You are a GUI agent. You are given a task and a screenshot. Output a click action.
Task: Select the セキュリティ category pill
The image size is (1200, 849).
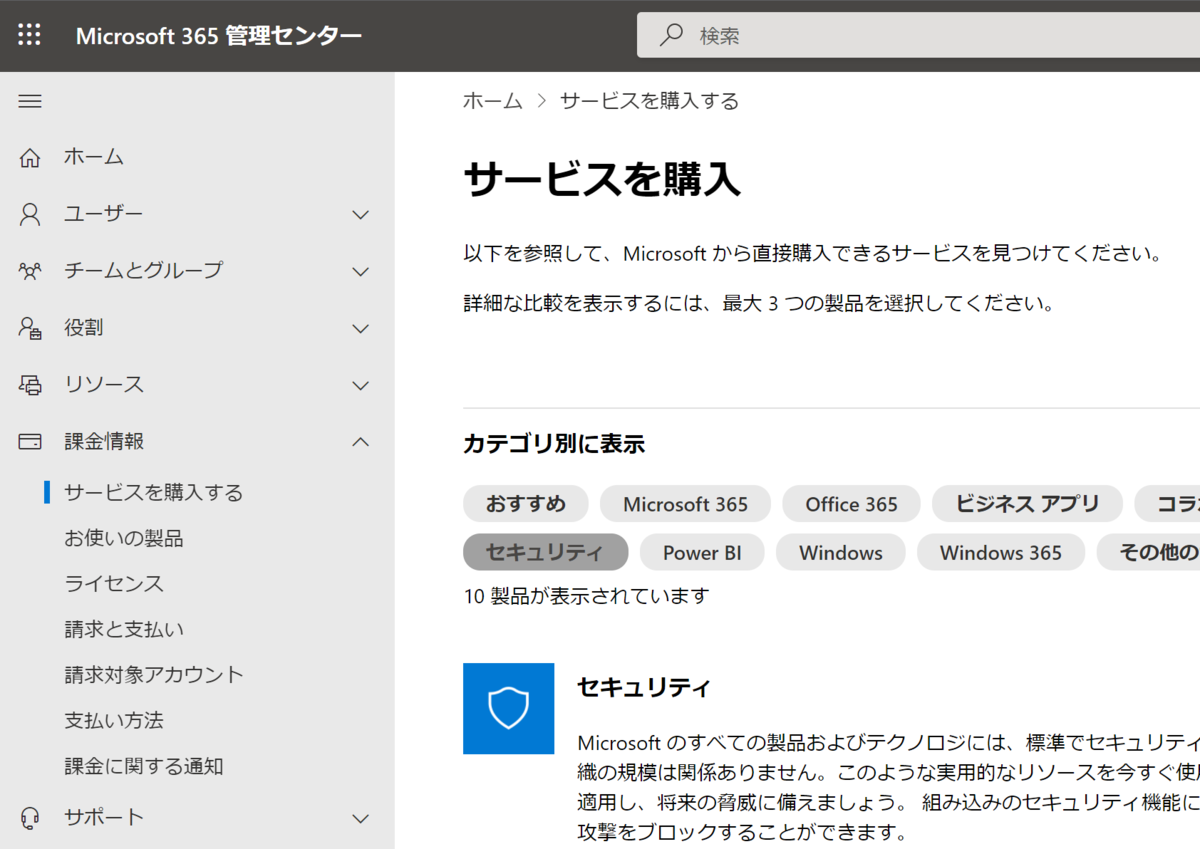tap(545, 552)
